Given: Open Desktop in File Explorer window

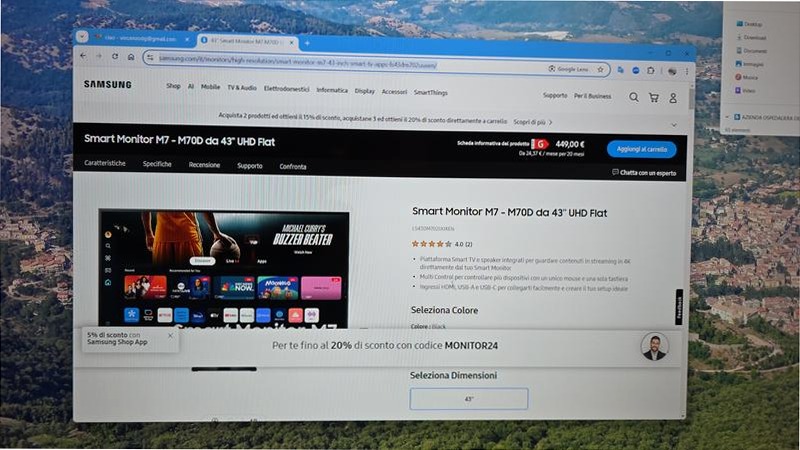Looking at the screenshot, I should (749, 24).
